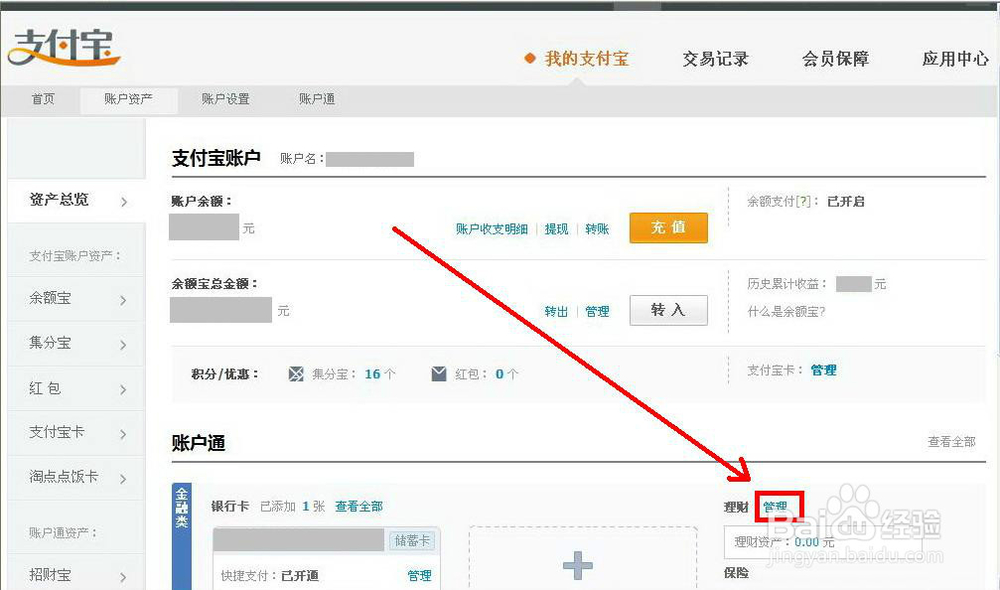1000x590 pixels.
Task: Click 查看全部 at 账户通 header right
Action: point(952,441)
